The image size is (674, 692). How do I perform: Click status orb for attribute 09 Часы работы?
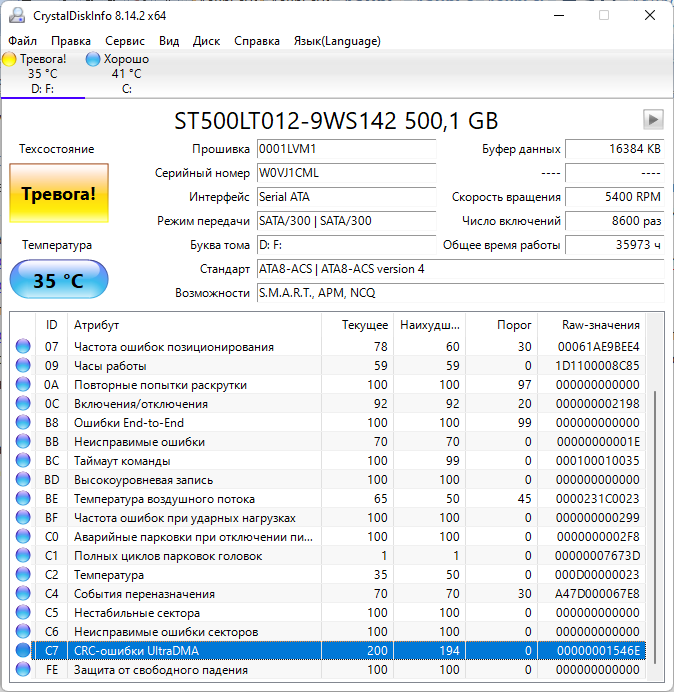pyautogui.click(x=23, y=365)
